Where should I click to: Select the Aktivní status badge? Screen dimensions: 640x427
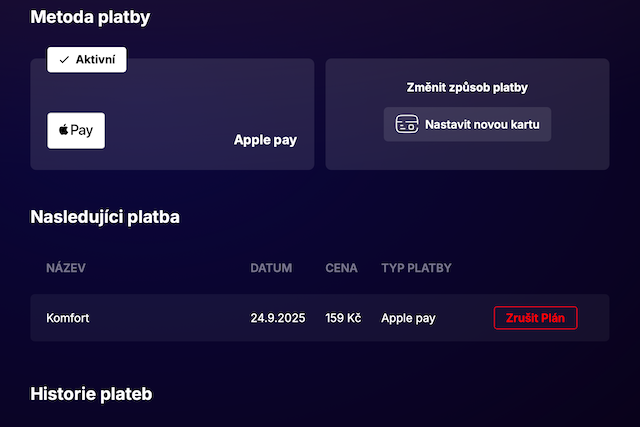click(87, 60)
